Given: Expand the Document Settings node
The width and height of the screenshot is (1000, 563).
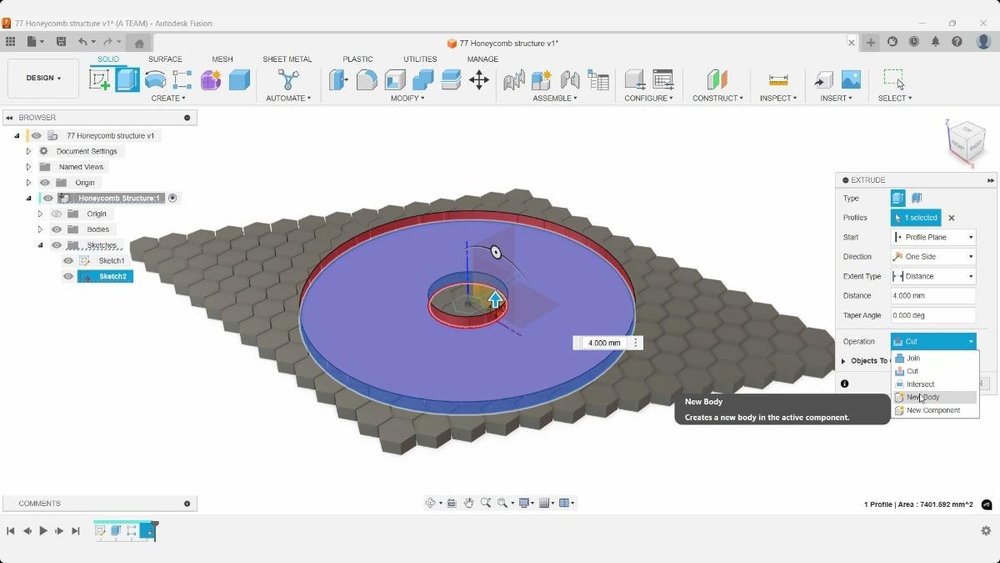Looking at the screenshot, I should pos(29,151).
